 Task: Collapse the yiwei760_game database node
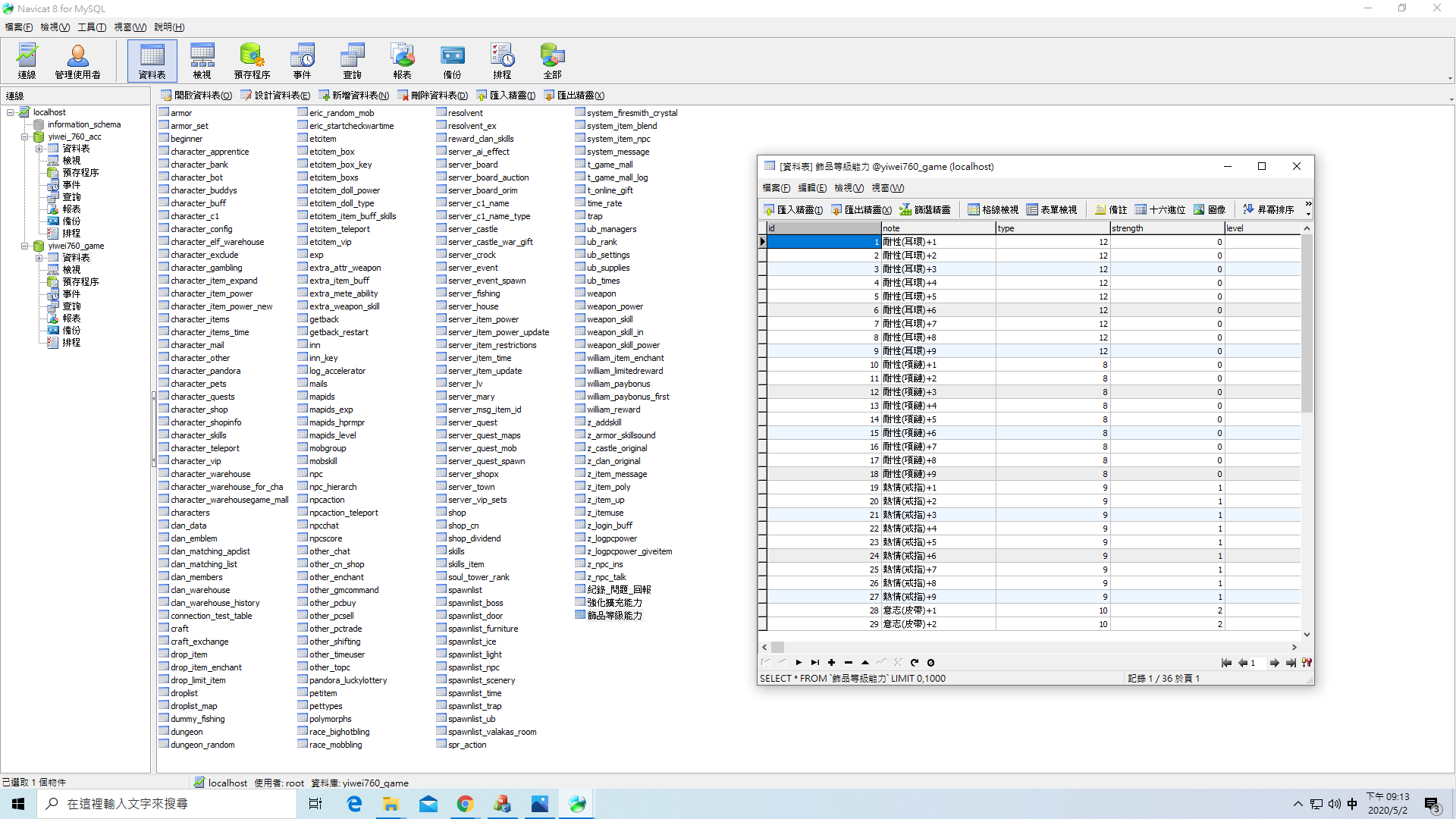point(25,246)
